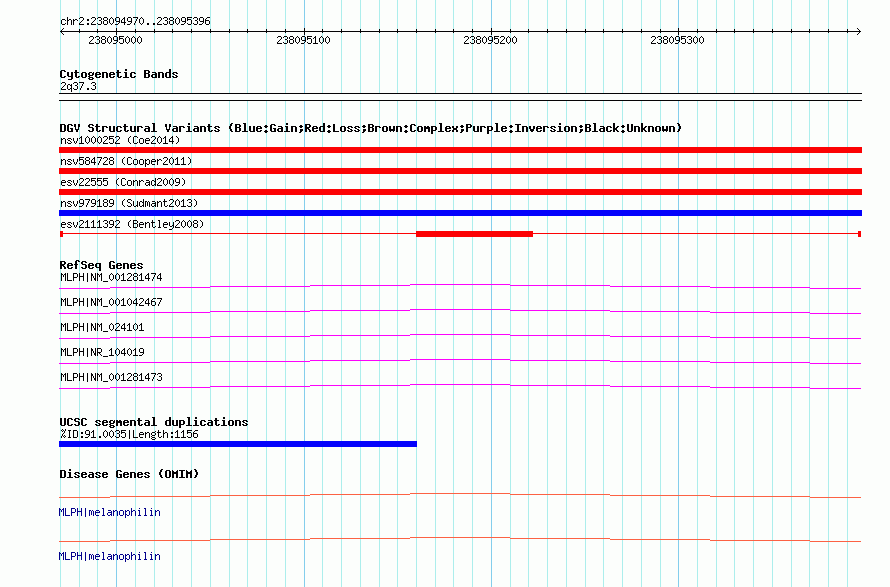890x587 pixels.
Task: Click the %ID:91.0035|Length:1156 duplication label
Action: [129, 435]
